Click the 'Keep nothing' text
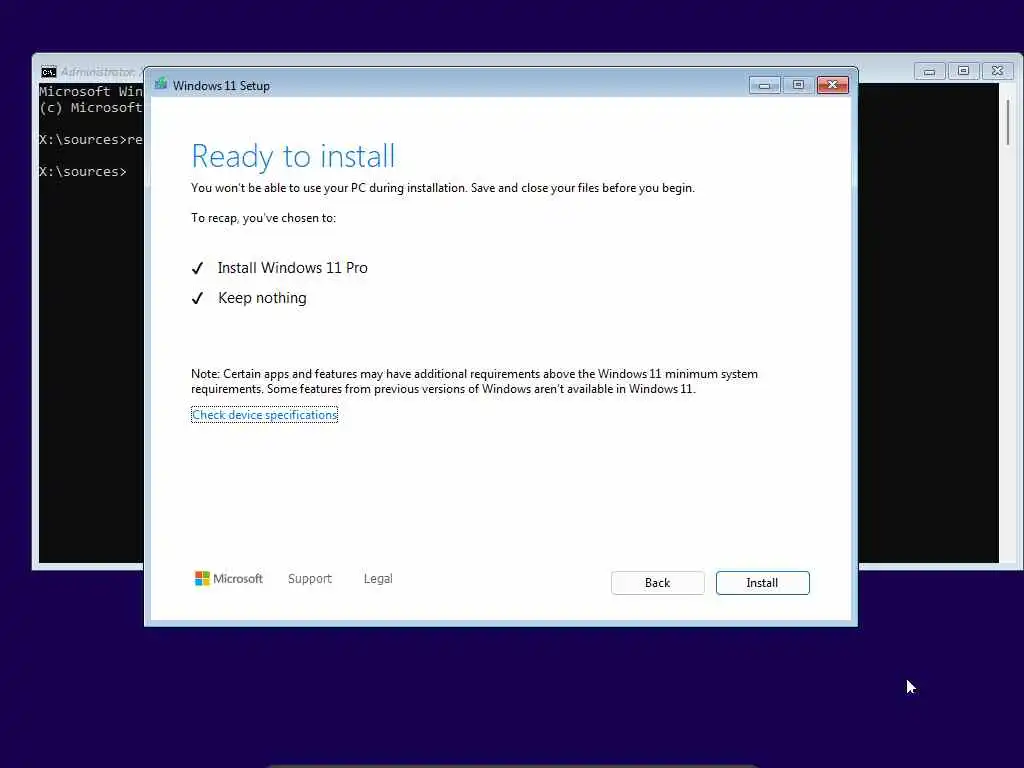The height and width of the screenshot is (768, 1024). (x=262, y=298)
